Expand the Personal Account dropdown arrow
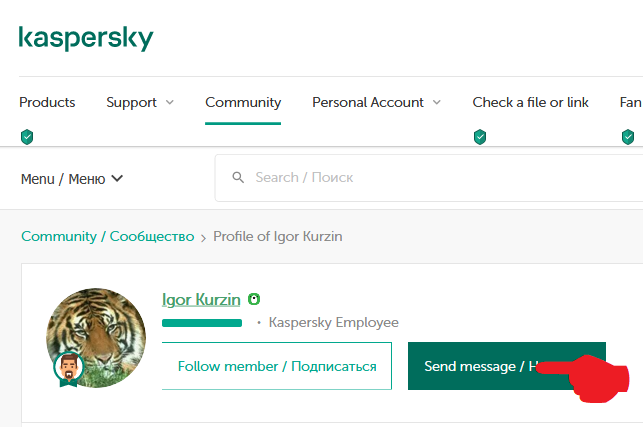Image resolution: width=643 pixels, height=427 pixels. (x=437, y=102)
